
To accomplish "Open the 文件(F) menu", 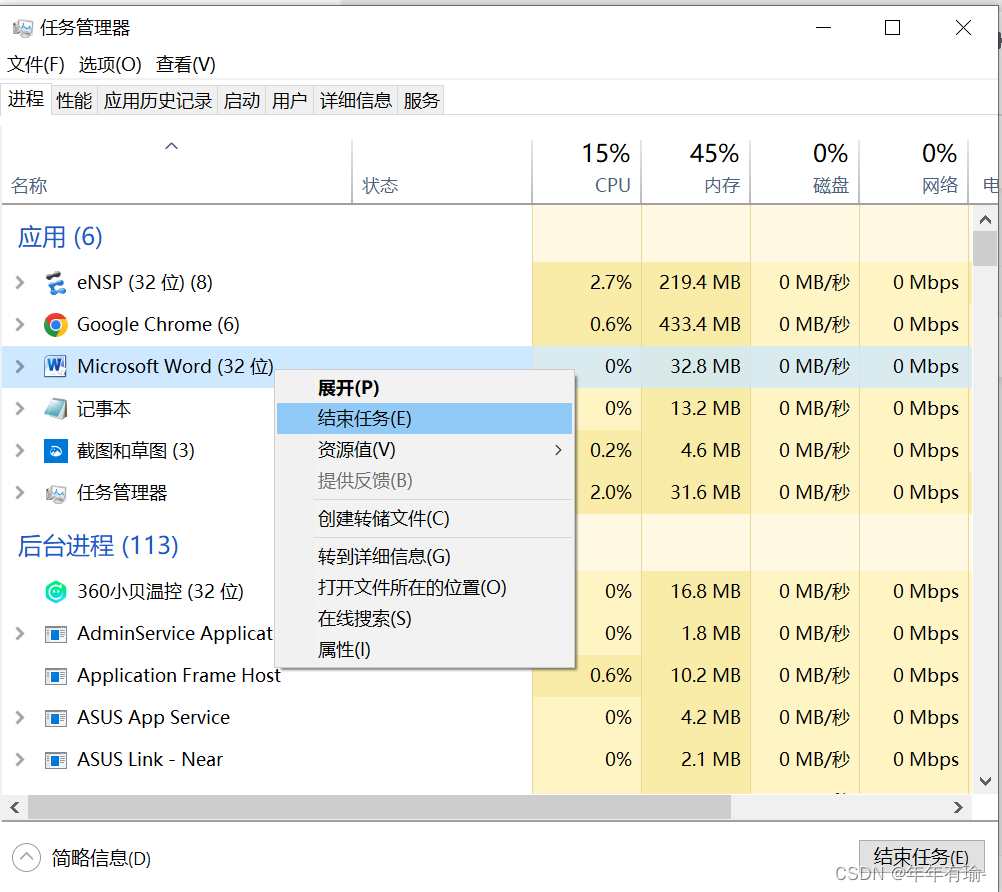I will (36, 65).
